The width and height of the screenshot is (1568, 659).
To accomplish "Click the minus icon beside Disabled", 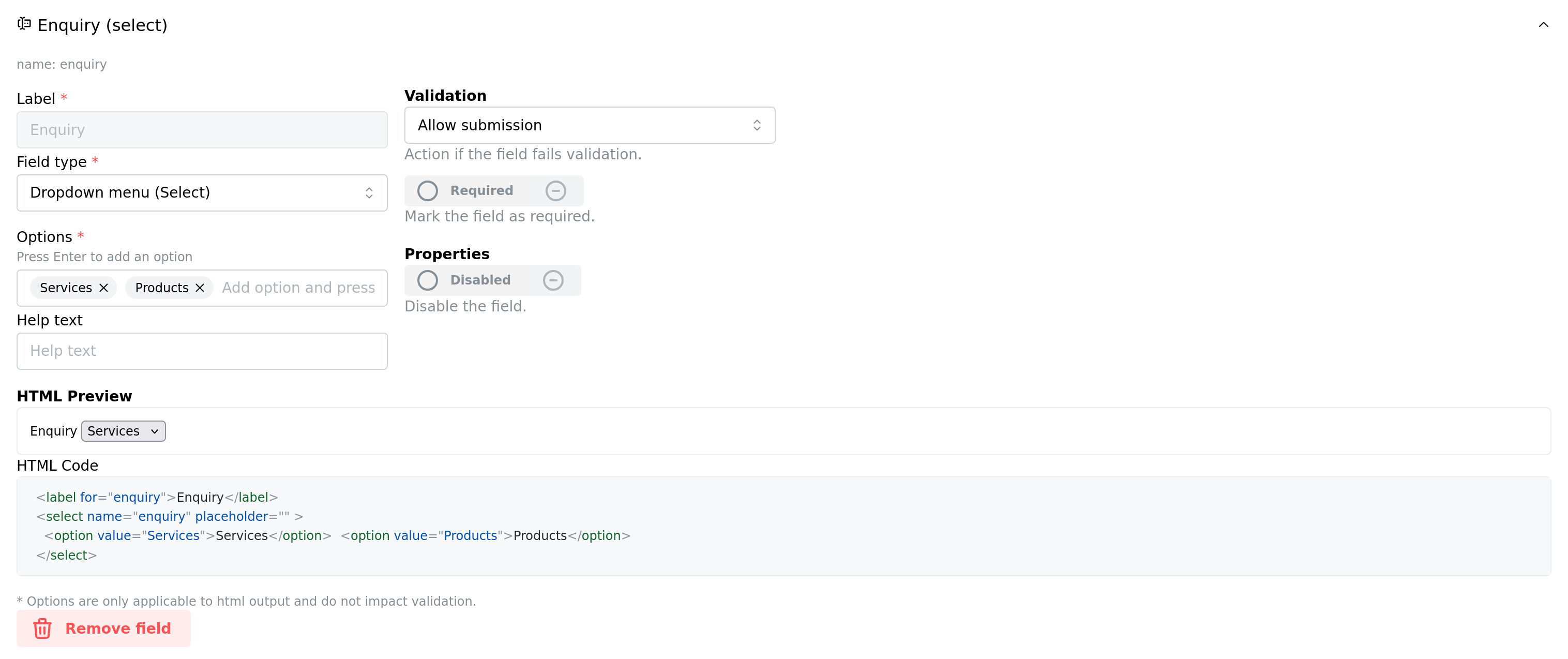I will coord(553,281).
